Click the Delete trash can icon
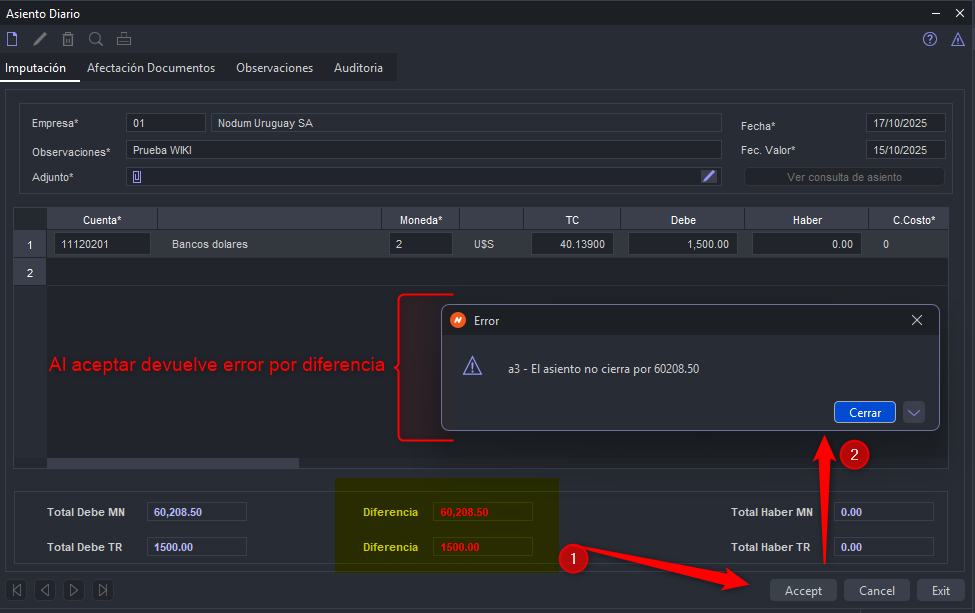 pyautogui.click(x=68, y=39)
